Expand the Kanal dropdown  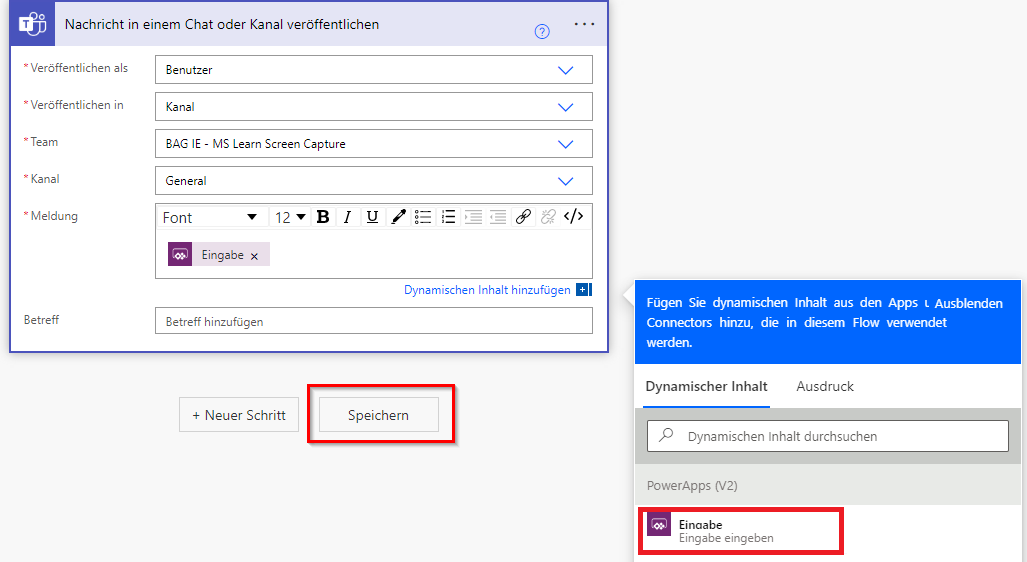(565, 181)
